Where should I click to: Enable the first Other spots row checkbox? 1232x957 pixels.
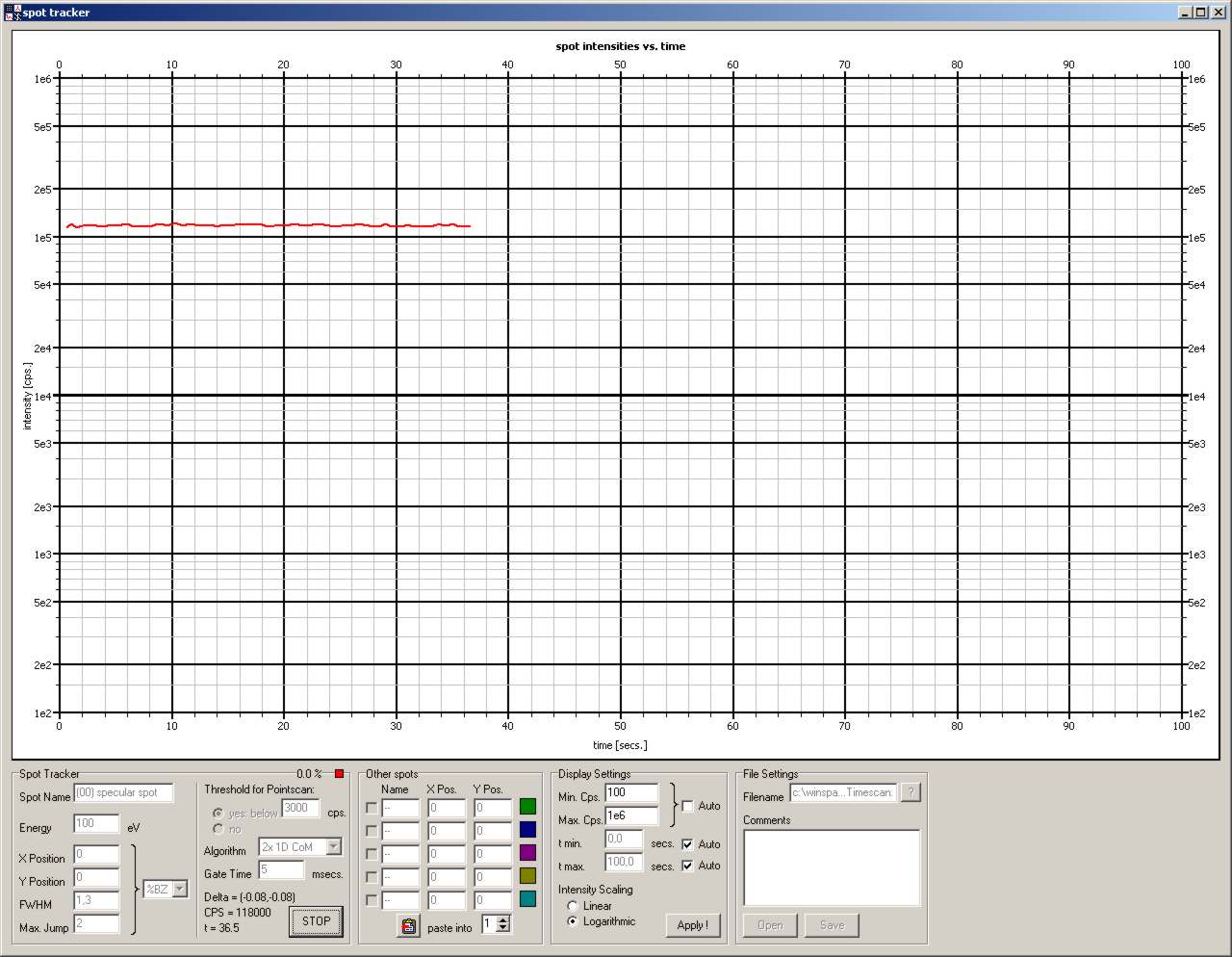coord(372,808)
